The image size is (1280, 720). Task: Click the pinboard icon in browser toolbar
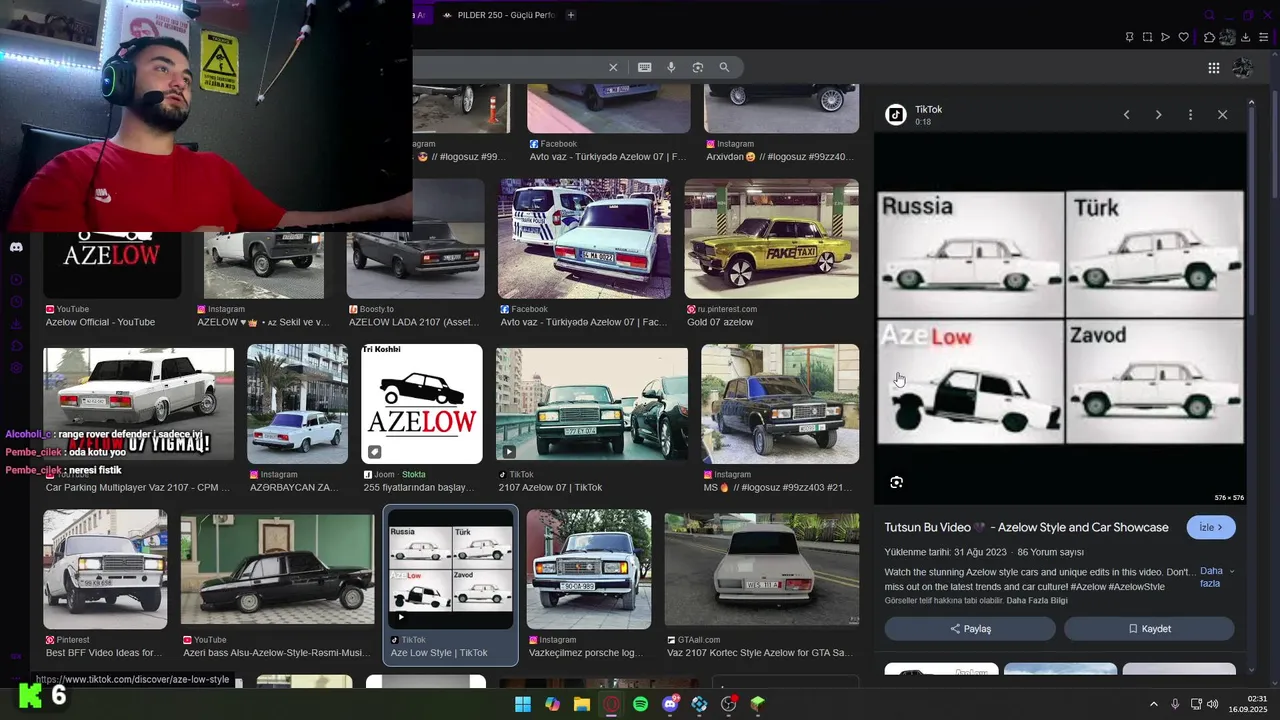point(1129,37)
